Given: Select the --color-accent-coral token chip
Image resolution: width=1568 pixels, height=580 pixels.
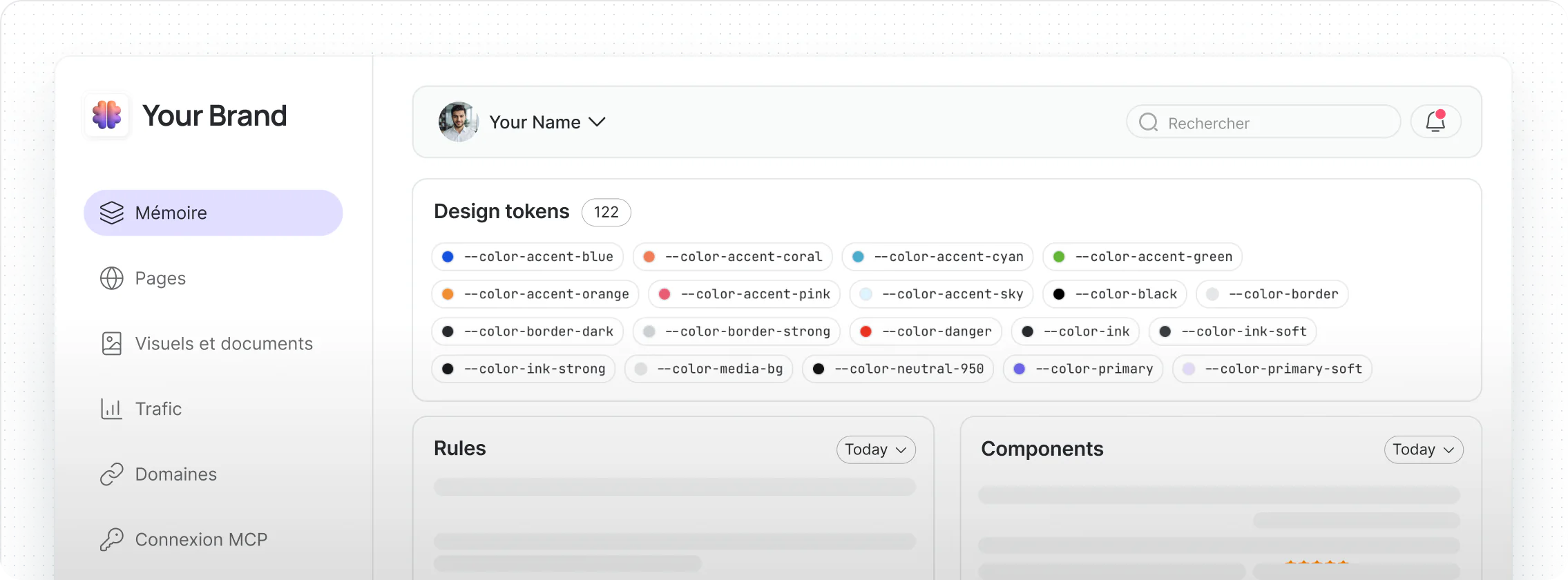Looking at the screenshot, I should point(733,257).
